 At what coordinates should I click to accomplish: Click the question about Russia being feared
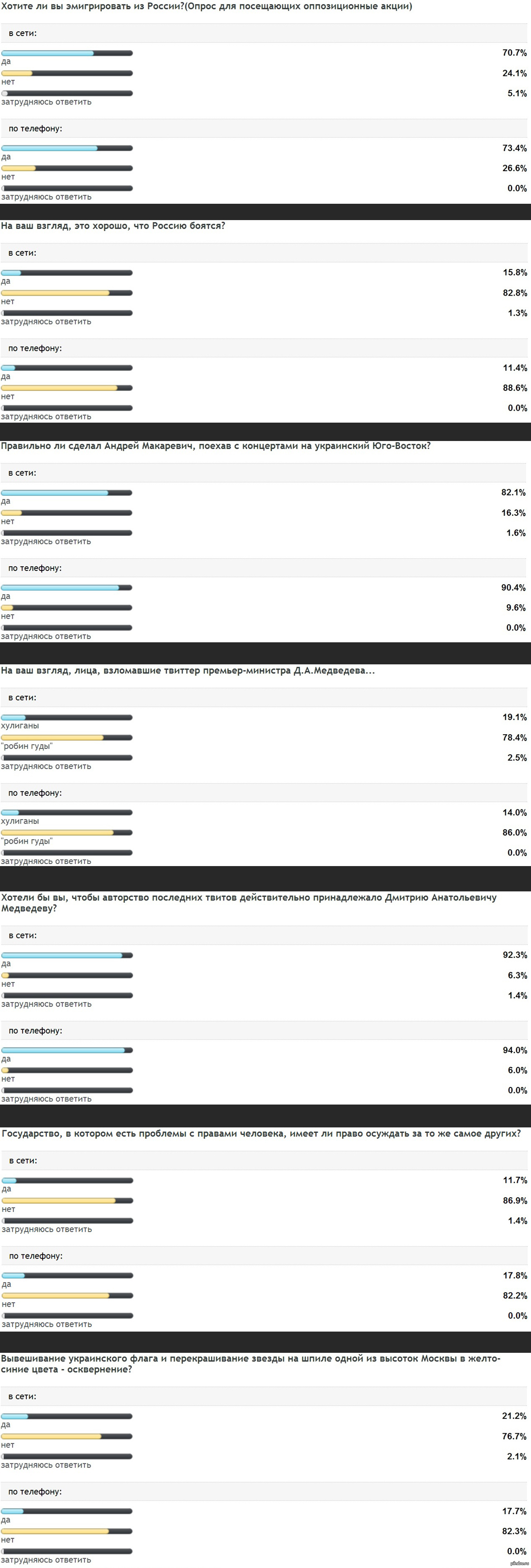(x=113, y=226)
